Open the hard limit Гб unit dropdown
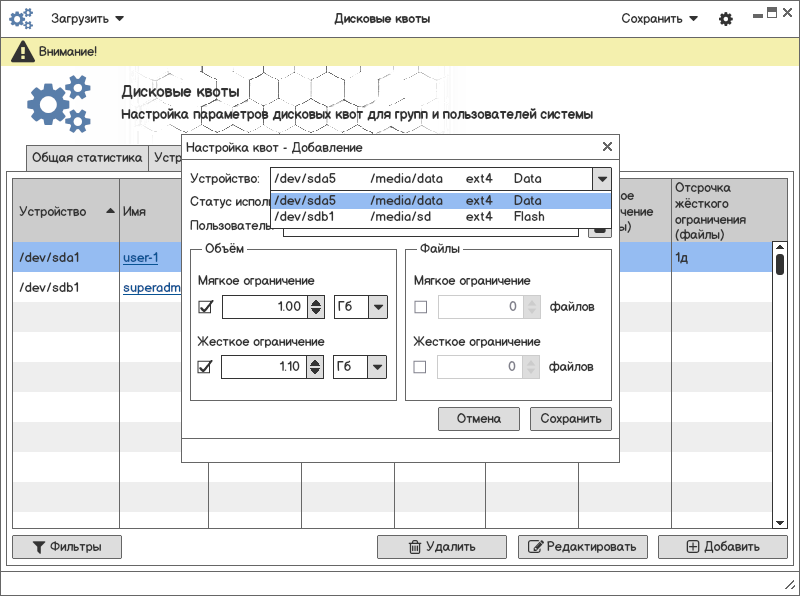 click(377, 367)
